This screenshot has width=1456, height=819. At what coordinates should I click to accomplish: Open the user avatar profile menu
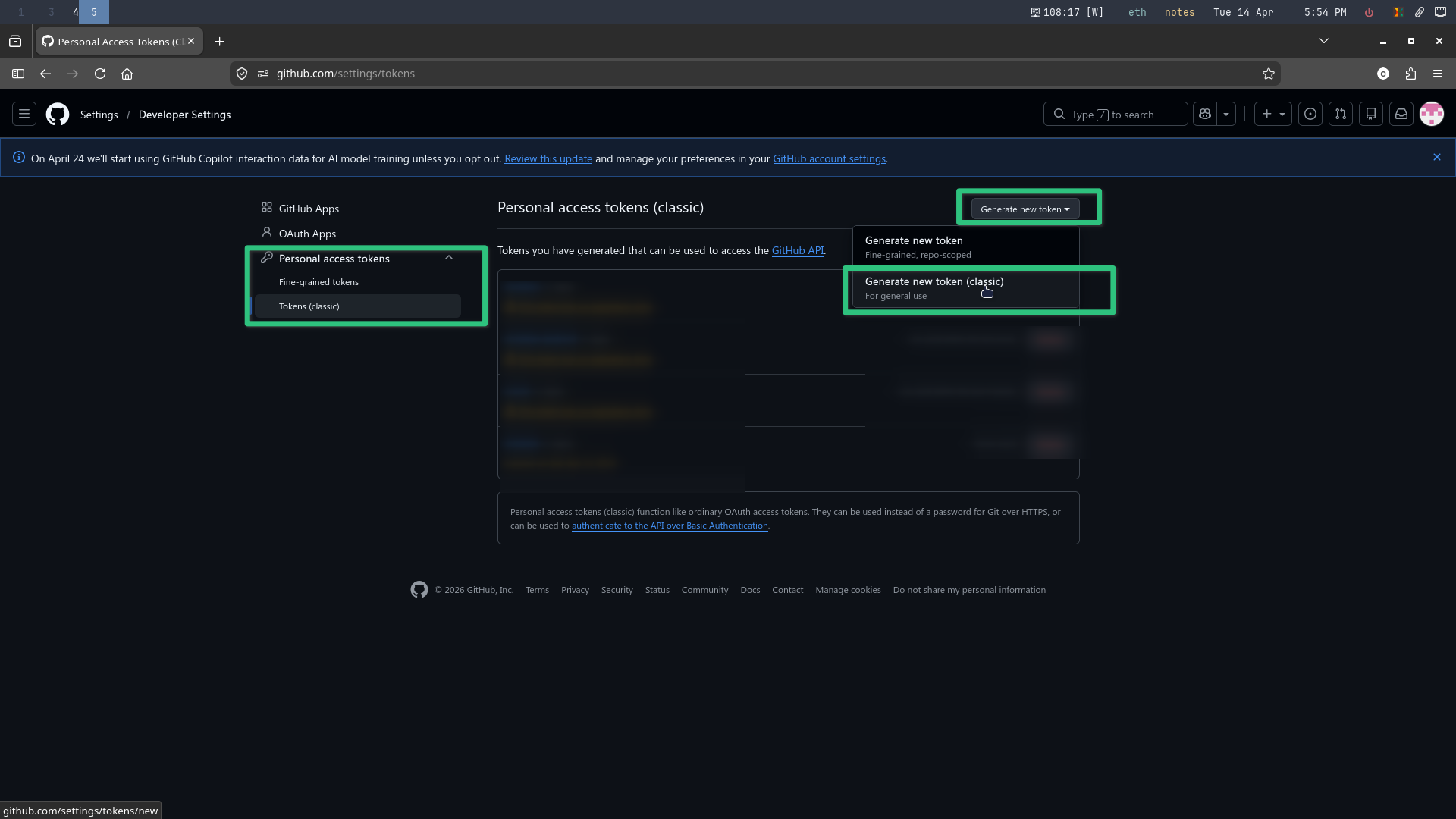click(x=1432, y=114)
